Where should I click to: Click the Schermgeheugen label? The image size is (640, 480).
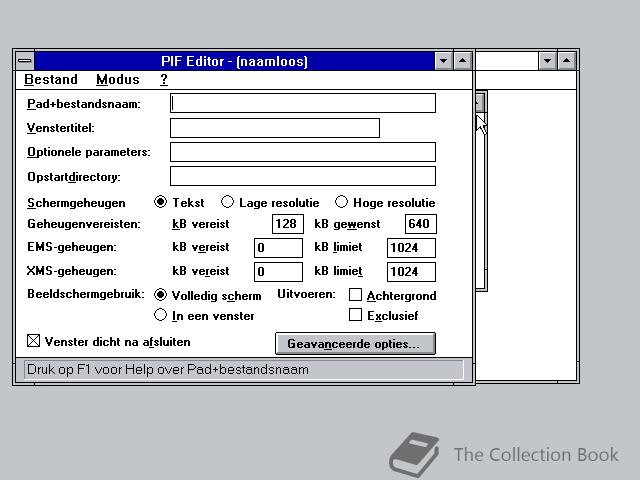[76, 203]
